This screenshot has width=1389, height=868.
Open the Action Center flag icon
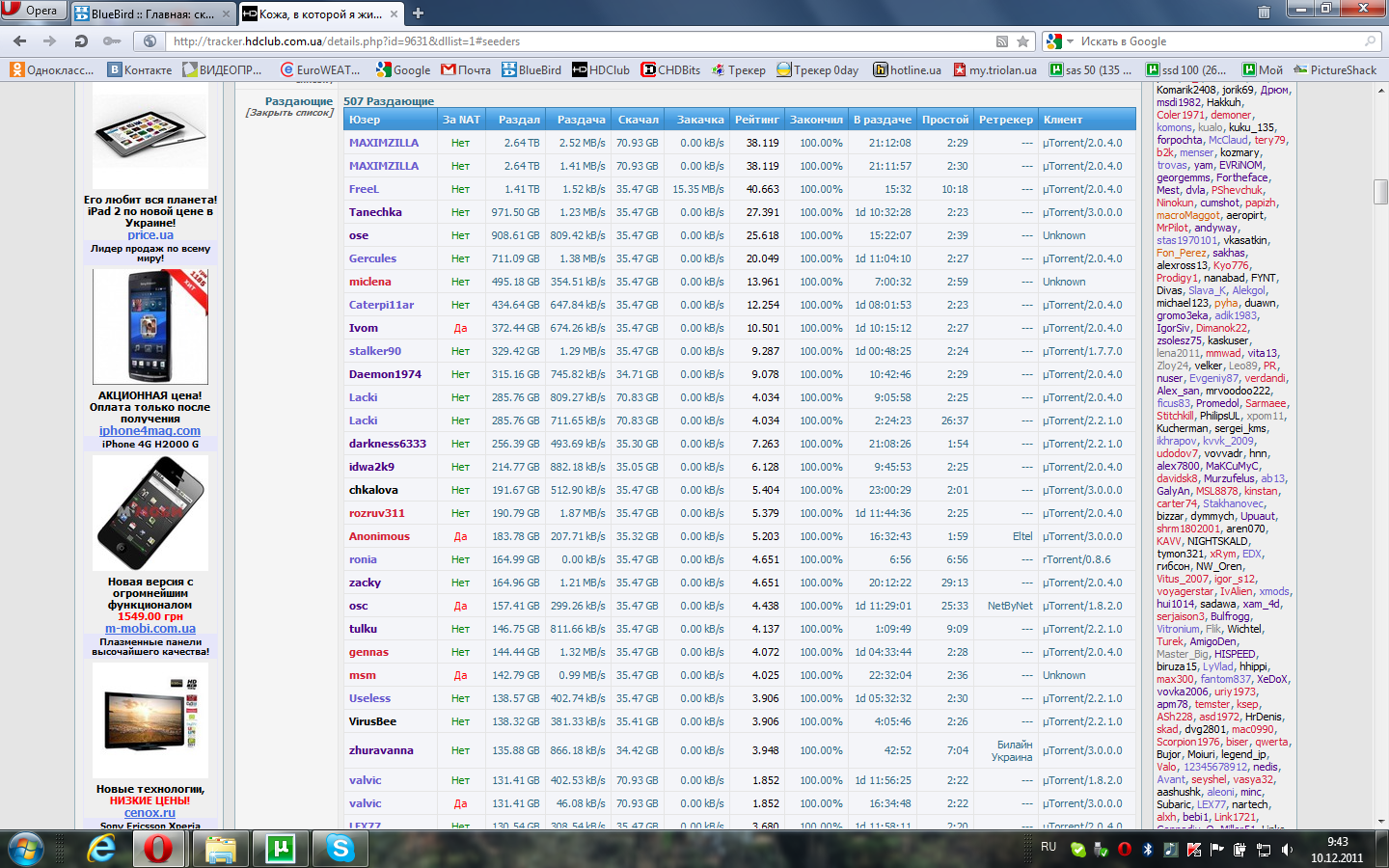coord(1216,850)
